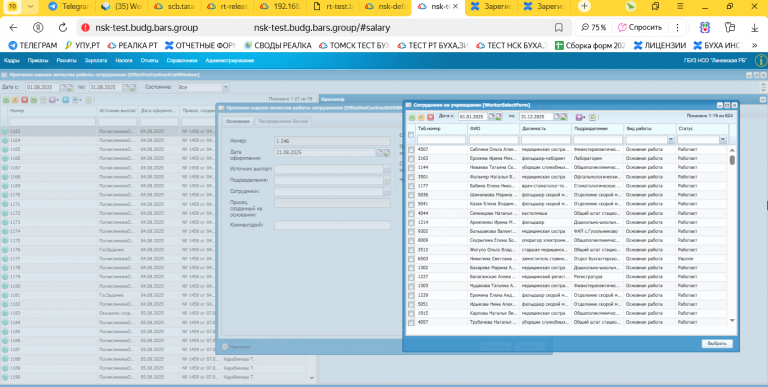Open browser downloads icon
This screenshot has width=768, height=387.
click(x=755, y=27)
